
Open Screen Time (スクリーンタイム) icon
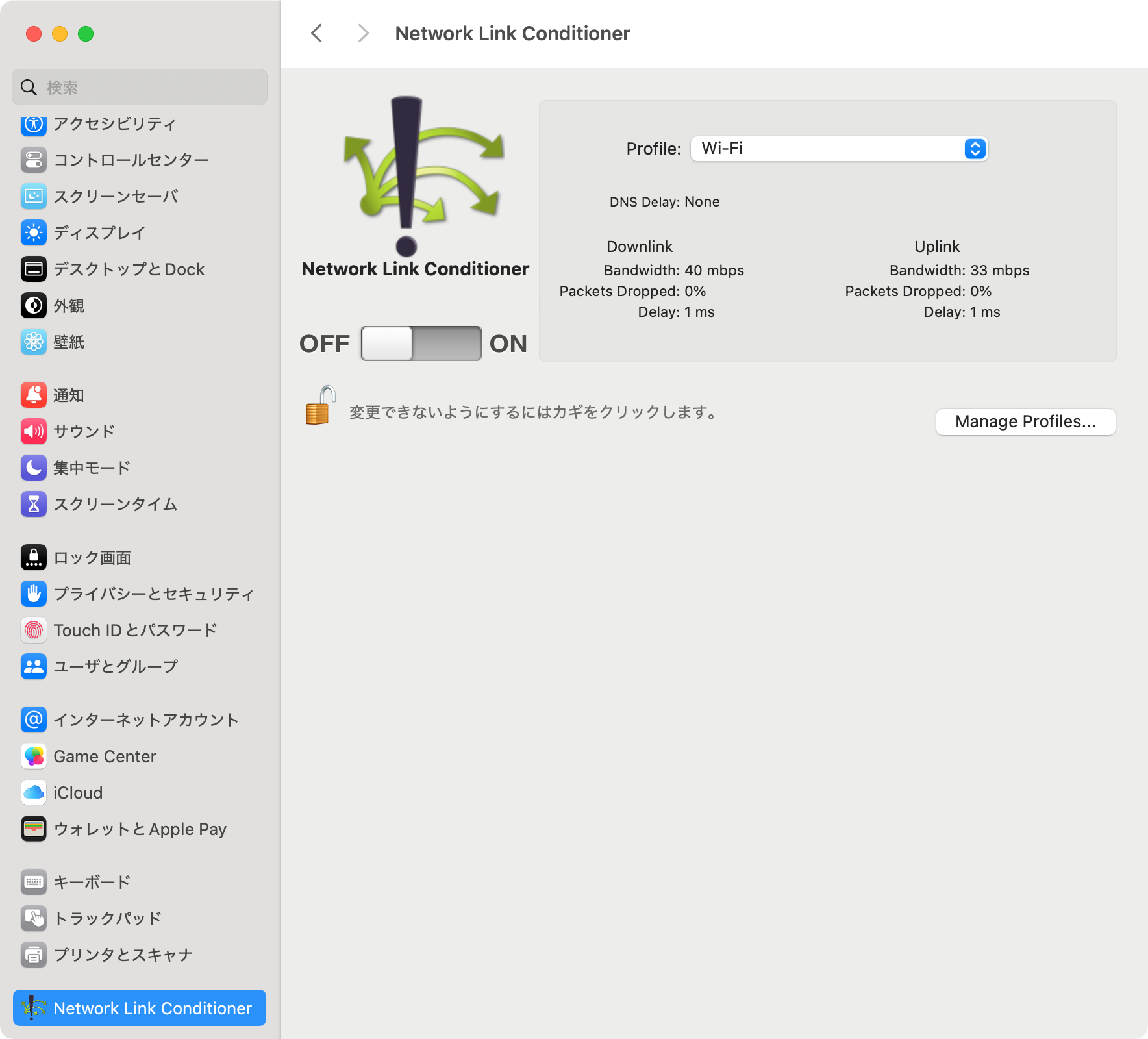pos(34,504)
